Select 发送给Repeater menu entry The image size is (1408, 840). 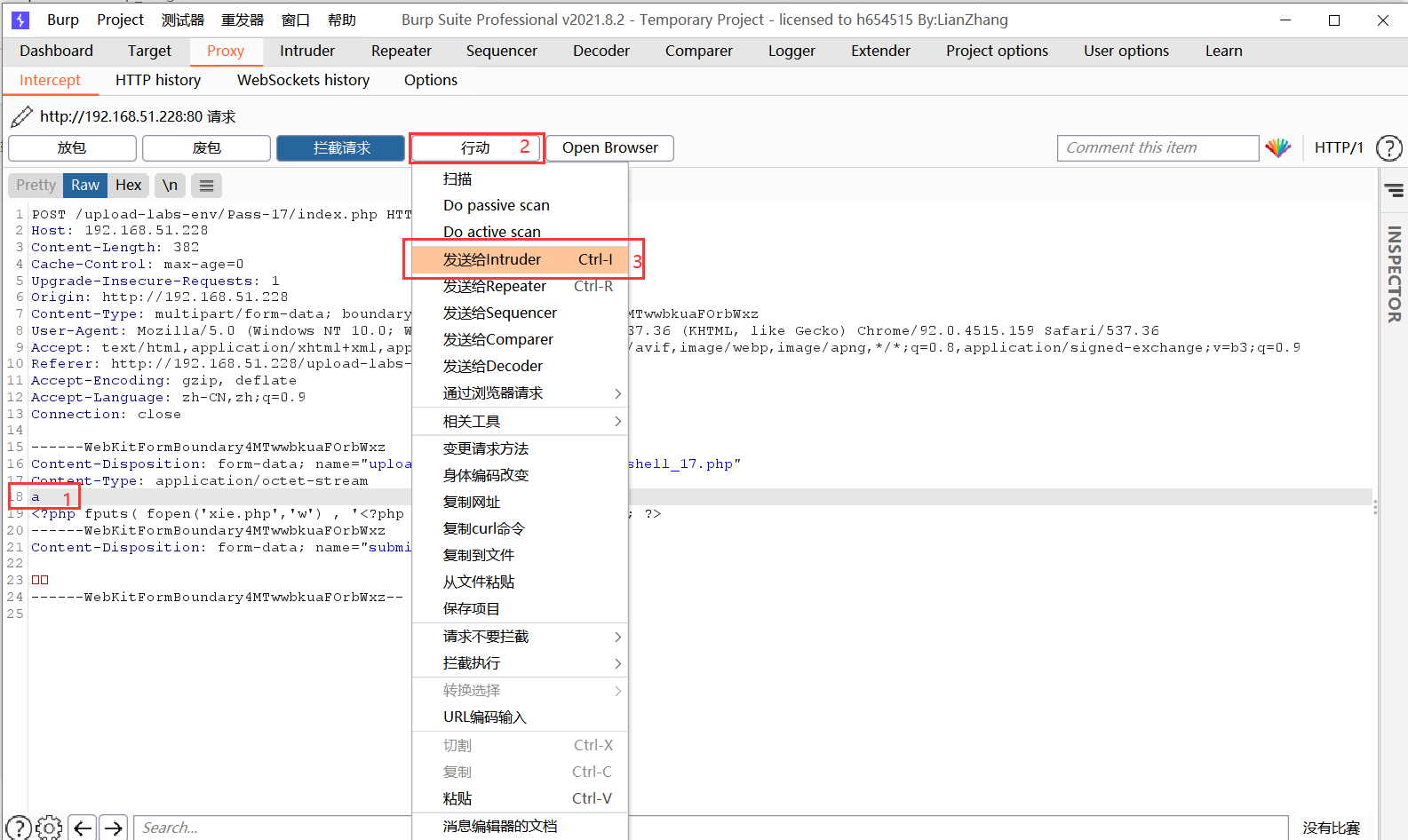pyautogui.click(x=520, y=286)
